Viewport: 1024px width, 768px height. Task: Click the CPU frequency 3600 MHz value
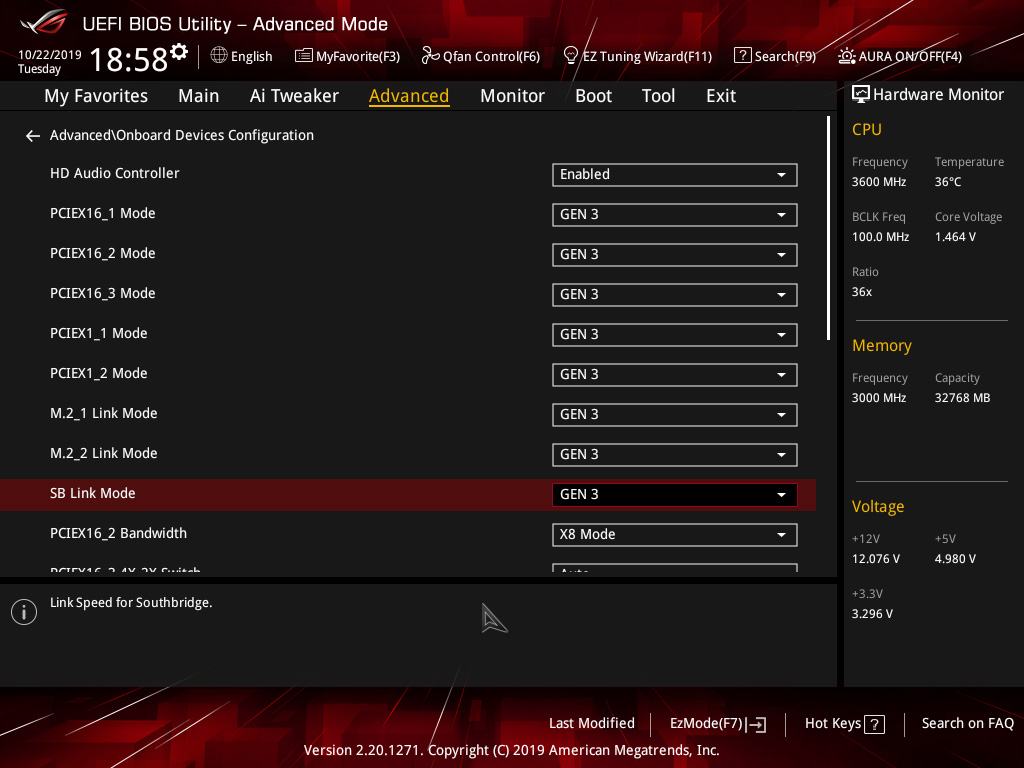point(879,182)
